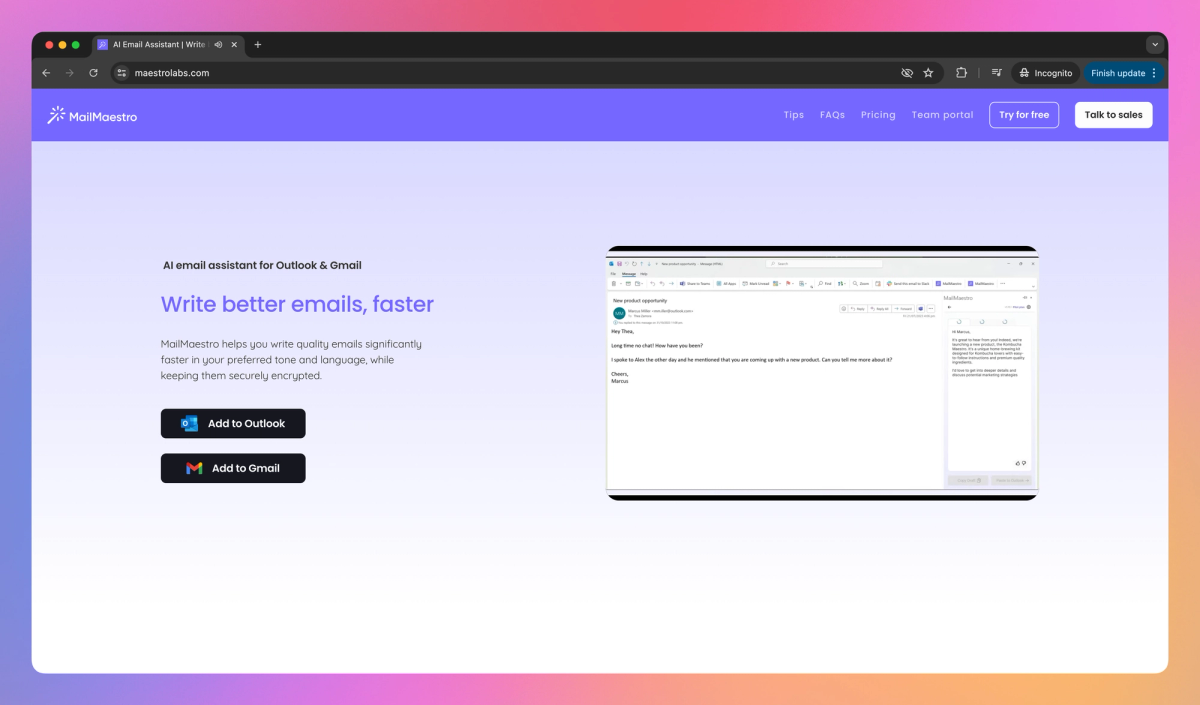1200x705 pixels.
Task: Close the AI Email Assistant tab
Action: 235,45
